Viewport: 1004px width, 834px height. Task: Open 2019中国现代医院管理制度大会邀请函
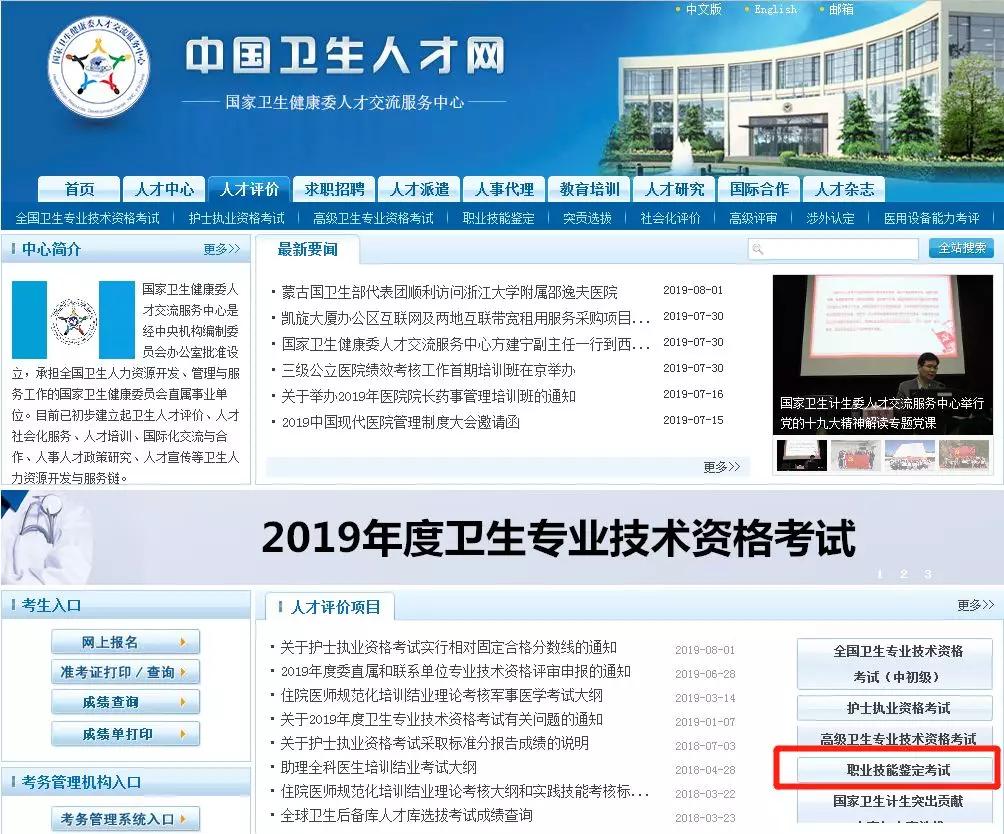pos(400,422)
